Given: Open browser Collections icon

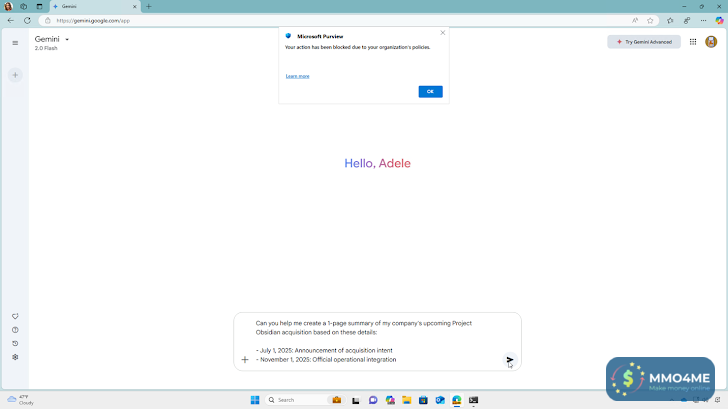Looking at the screenshot, I should coord(687,20).
